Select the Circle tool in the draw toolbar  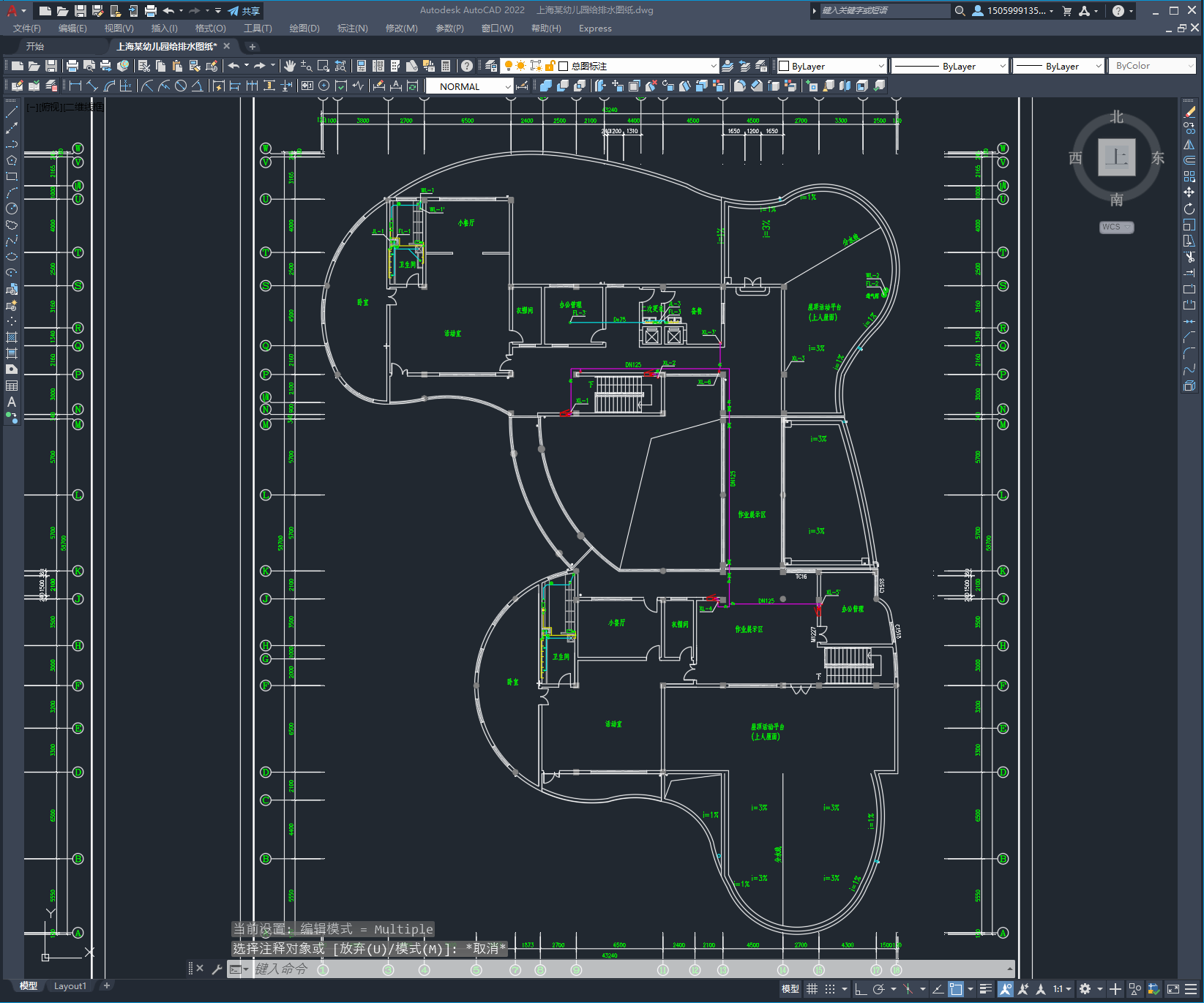tap(12, 209)
